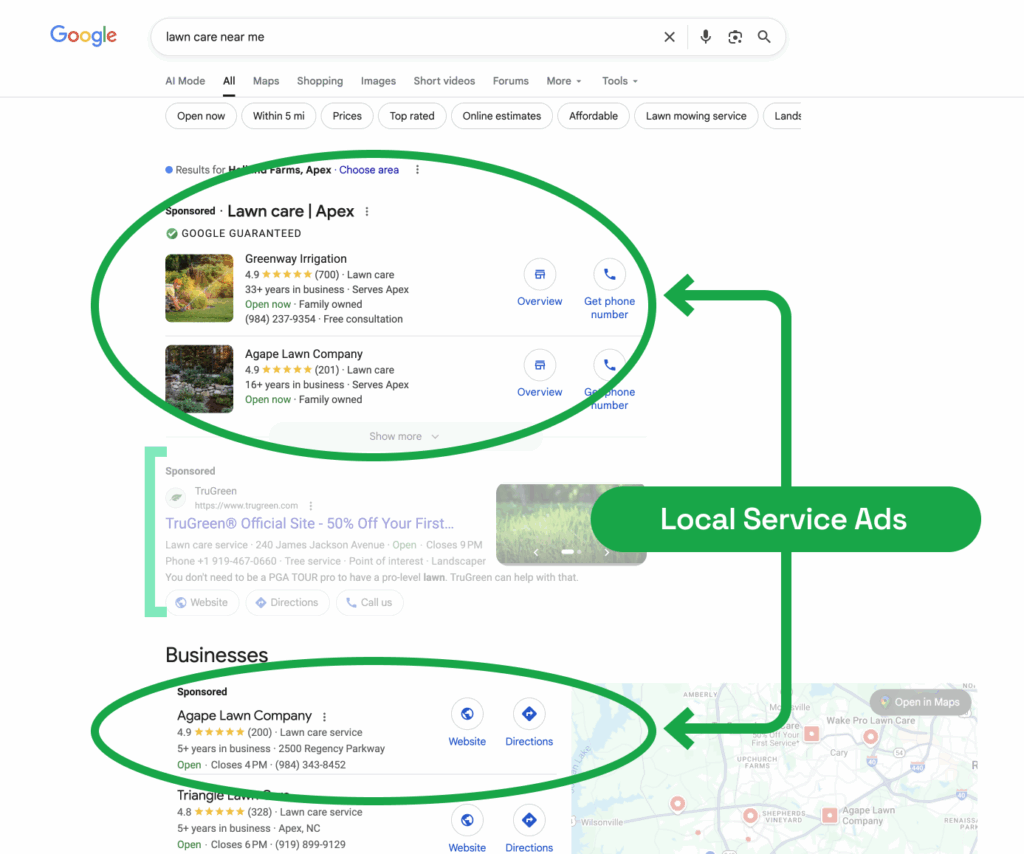Screen dimensions: 1024x854
Task: Open Google Lens camera search
Action: tap(735, 36)
